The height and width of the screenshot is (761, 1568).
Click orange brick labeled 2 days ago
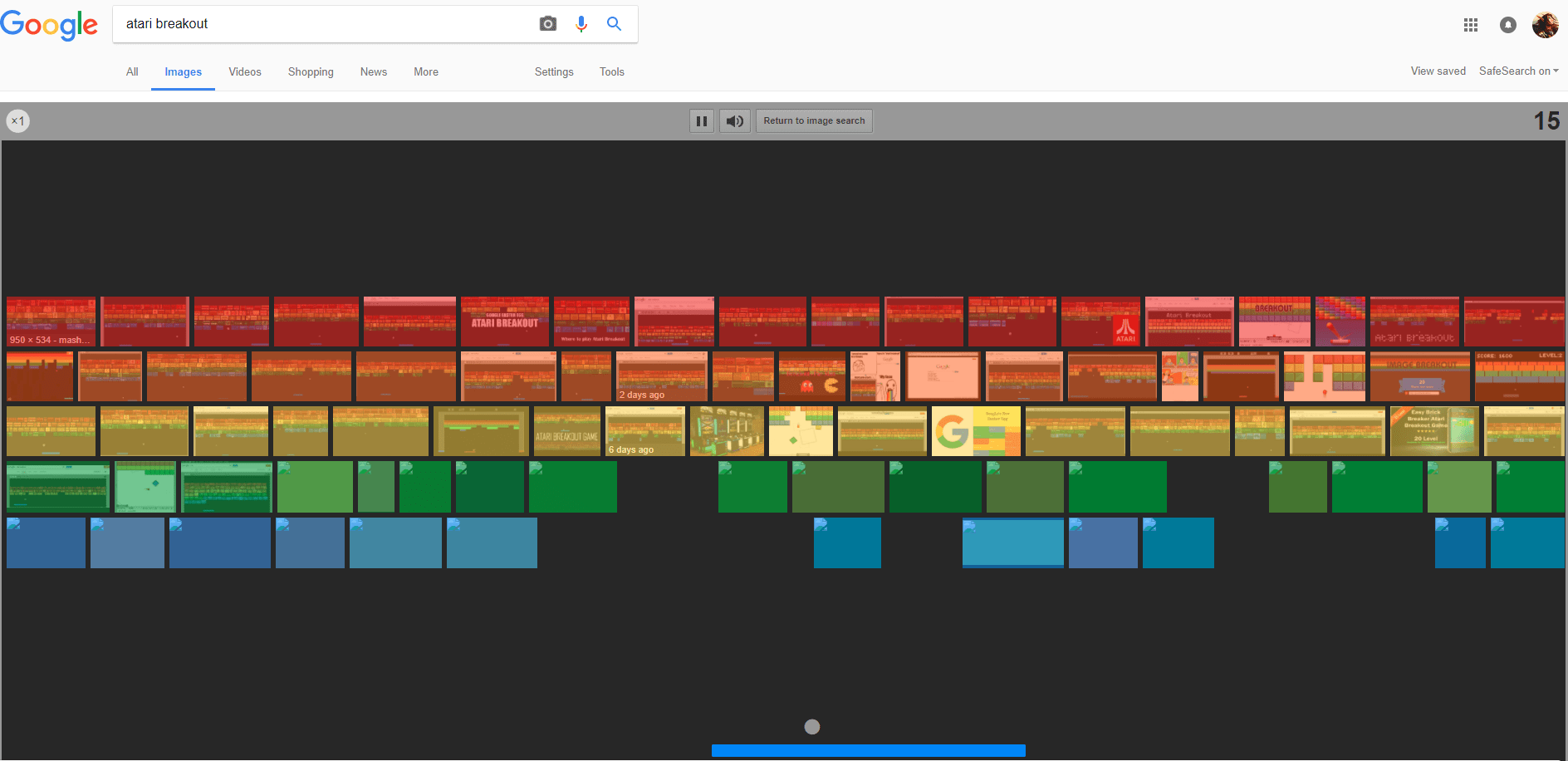(x=662, y=376)
